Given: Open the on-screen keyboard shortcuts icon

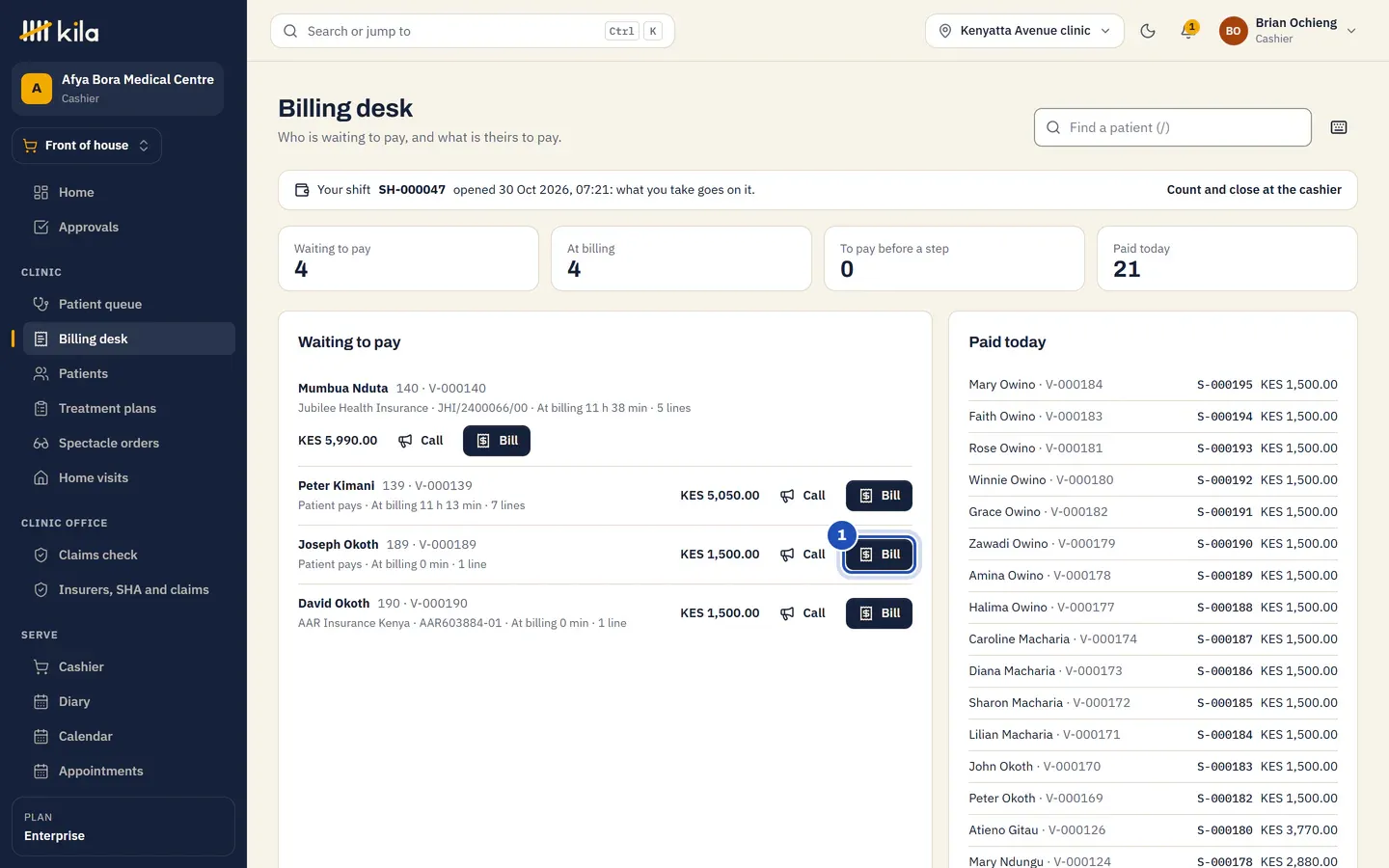Looking at the screenshot, I should (1339, 127).
